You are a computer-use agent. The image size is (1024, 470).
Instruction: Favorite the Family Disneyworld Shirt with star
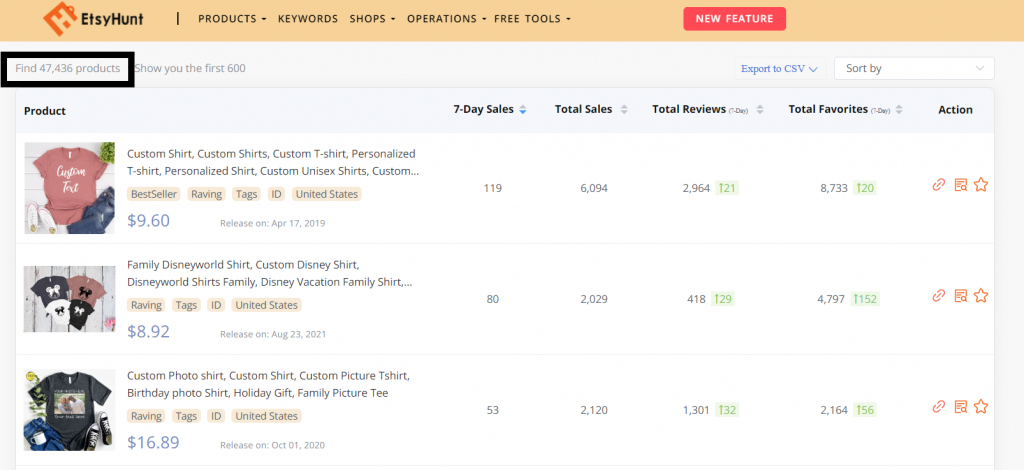click(981, 296)
